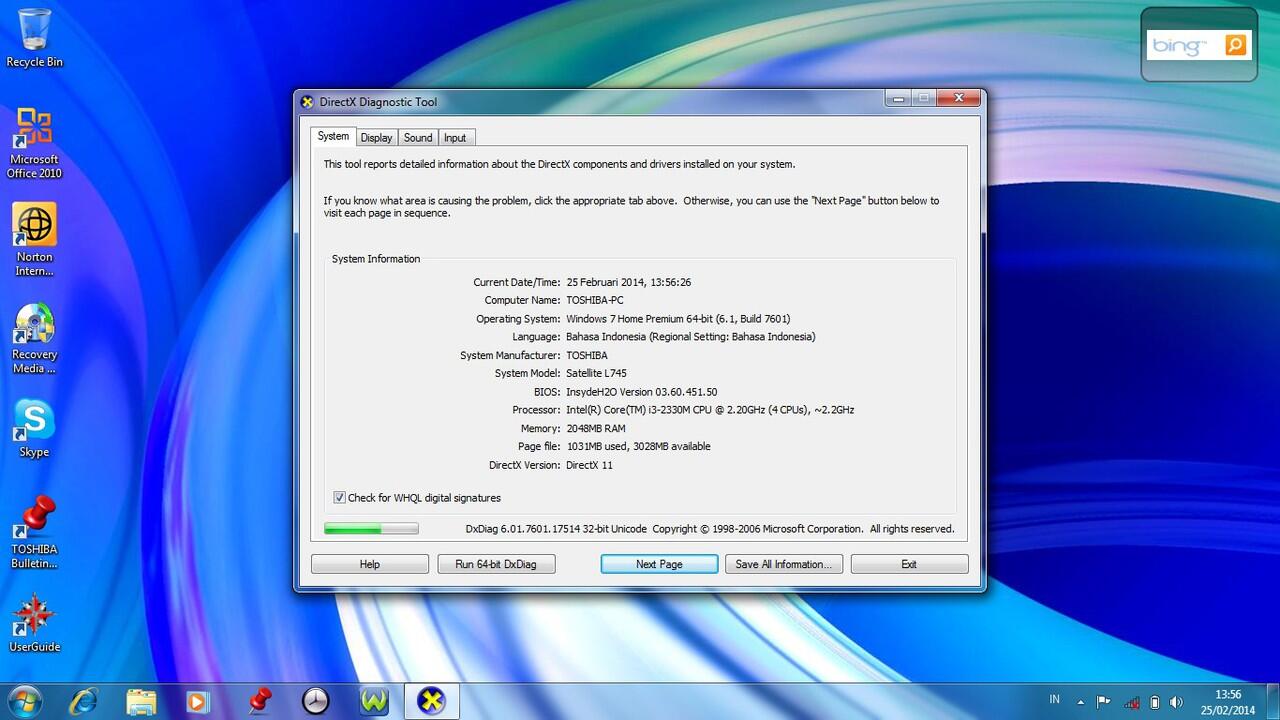Viewport: 1280px width, 720px height.
Task: Click the taskbar clock and date
Action: tap(1228, 702)
